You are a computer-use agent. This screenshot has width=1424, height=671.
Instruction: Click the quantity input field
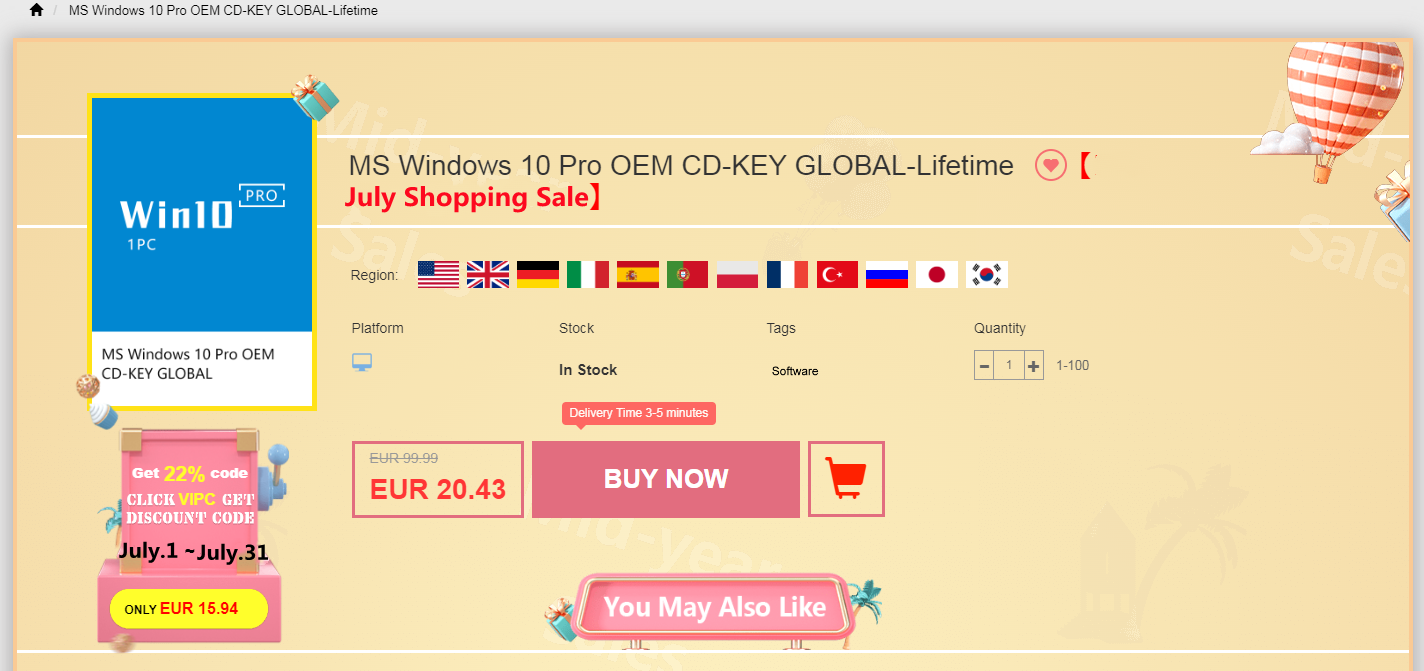point(1009,366)
